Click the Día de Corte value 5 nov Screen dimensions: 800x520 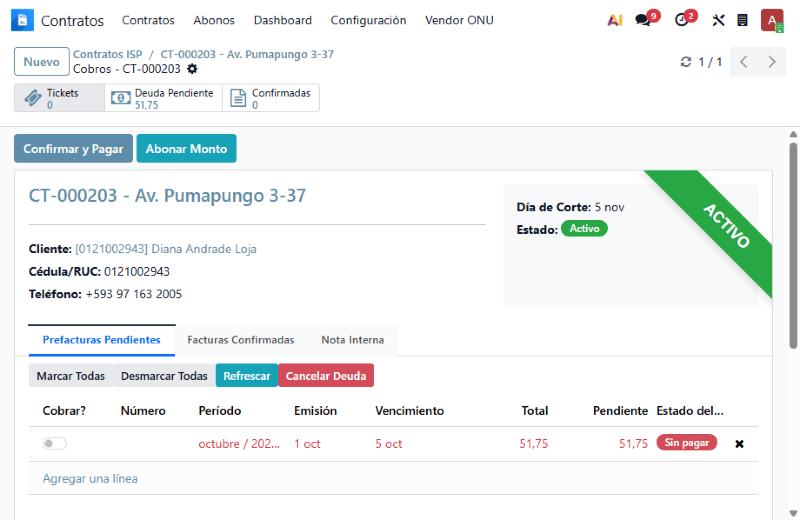click(610, 207)
